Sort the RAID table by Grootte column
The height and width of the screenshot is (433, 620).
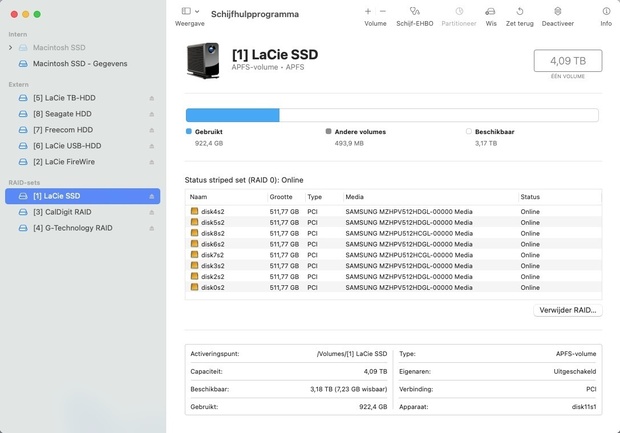tap(285, 197)
